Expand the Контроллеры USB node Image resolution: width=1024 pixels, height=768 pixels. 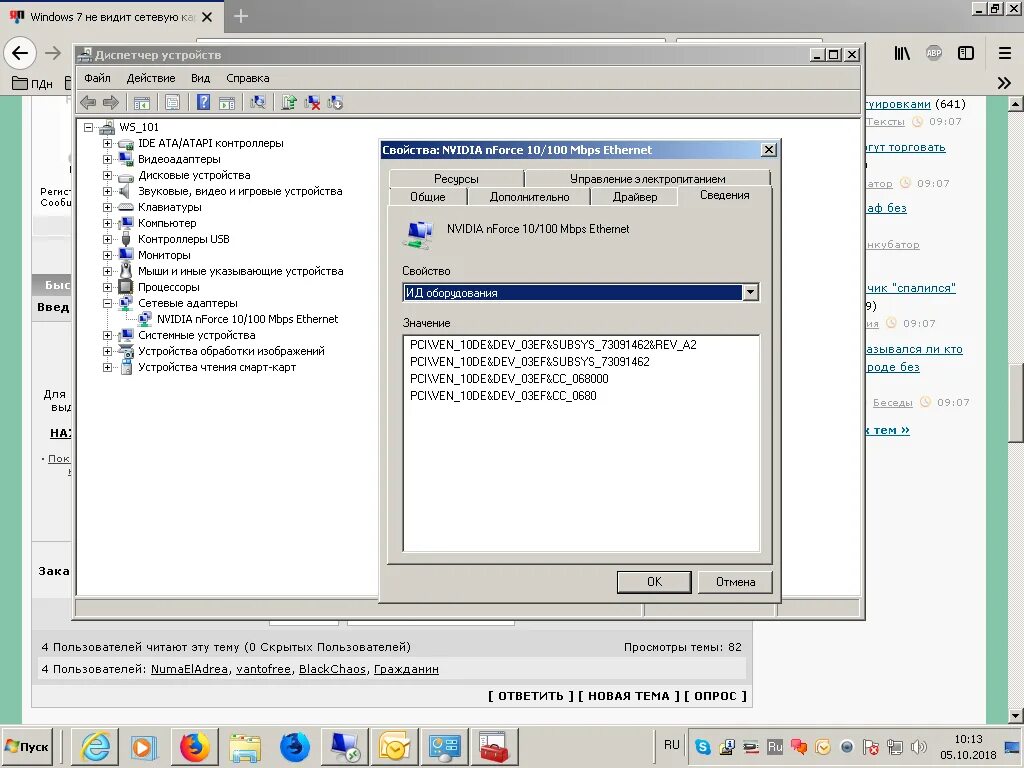pos(108,239)
